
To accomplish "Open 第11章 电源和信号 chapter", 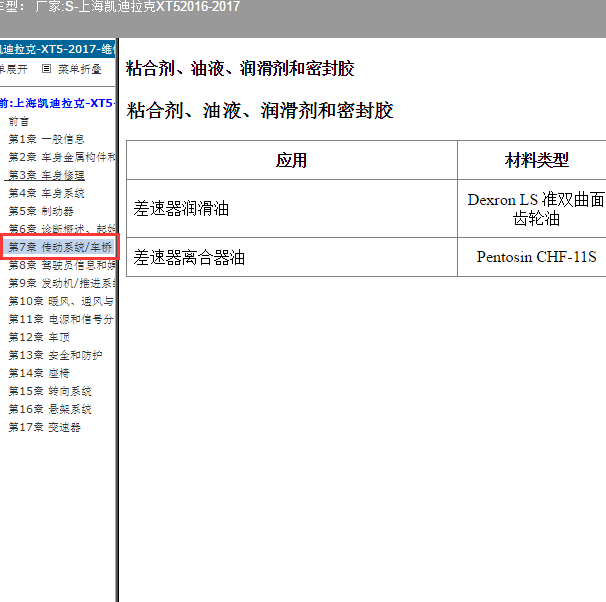I will coord(61,319).
